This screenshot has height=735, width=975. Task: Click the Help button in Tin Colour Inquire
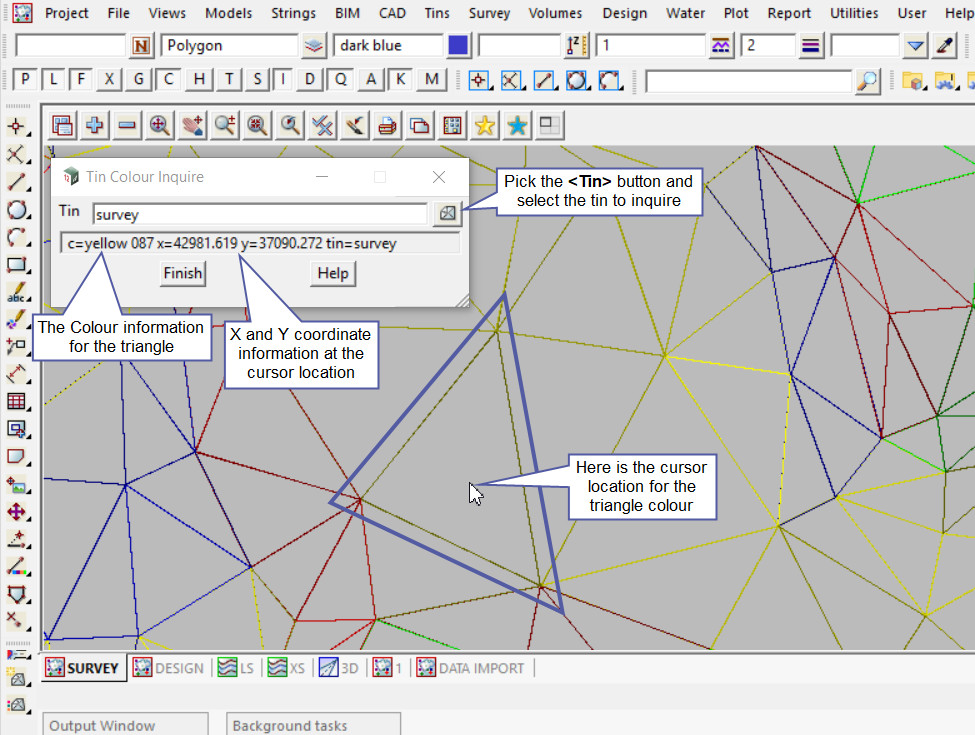(x=333, y=273)
